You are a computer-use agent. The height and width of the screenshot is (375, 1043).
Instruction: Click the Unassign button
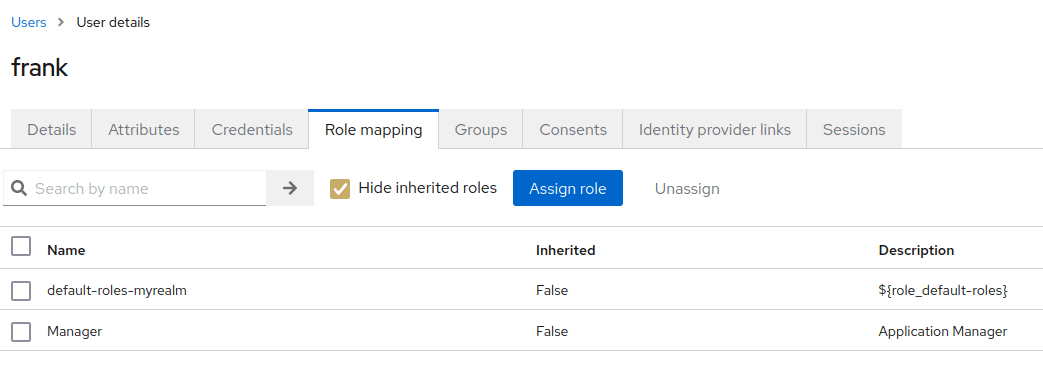tap(687, 189)
